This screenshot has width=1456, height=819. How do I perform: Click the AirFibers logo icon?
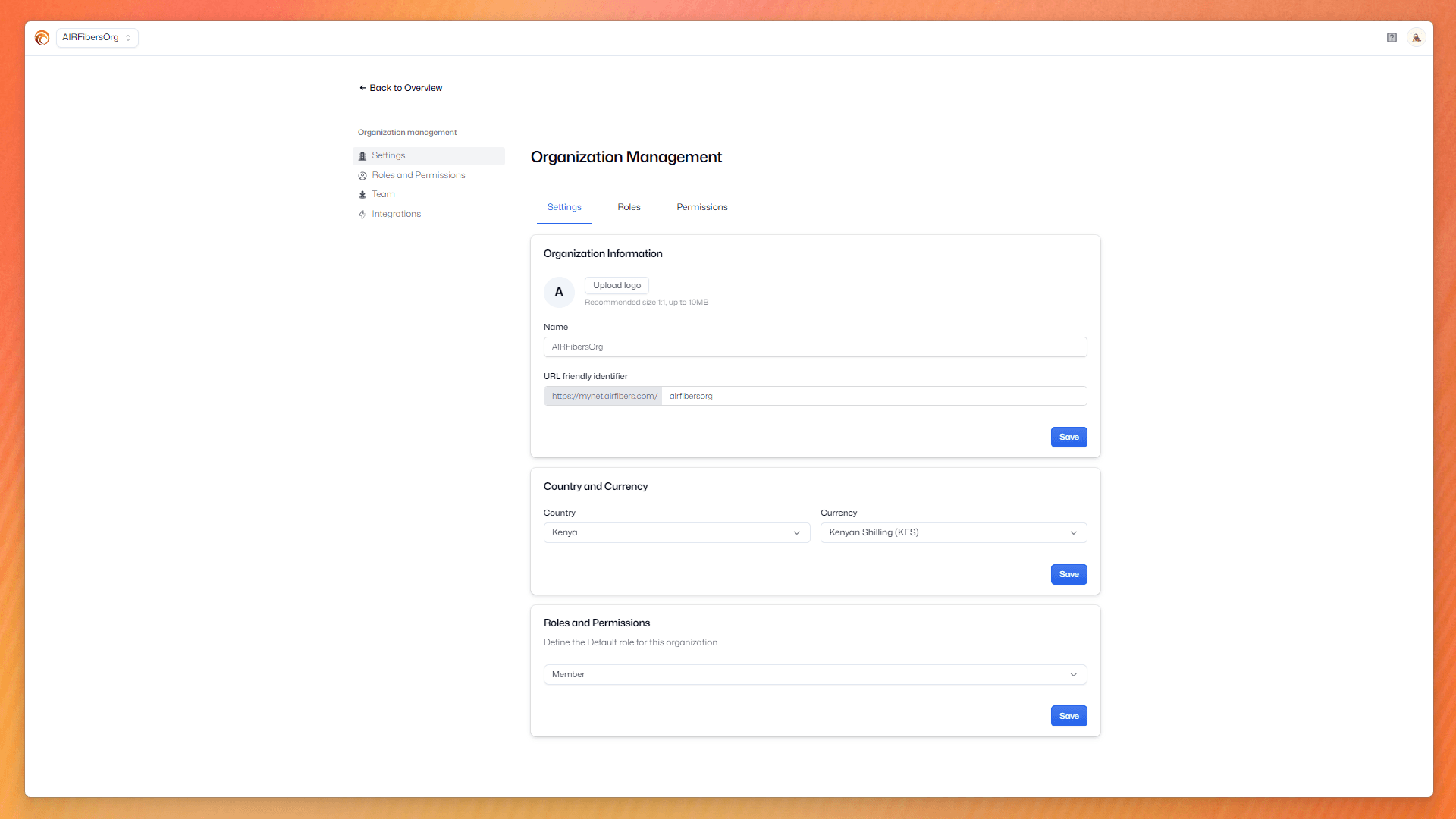coord(42,38)
